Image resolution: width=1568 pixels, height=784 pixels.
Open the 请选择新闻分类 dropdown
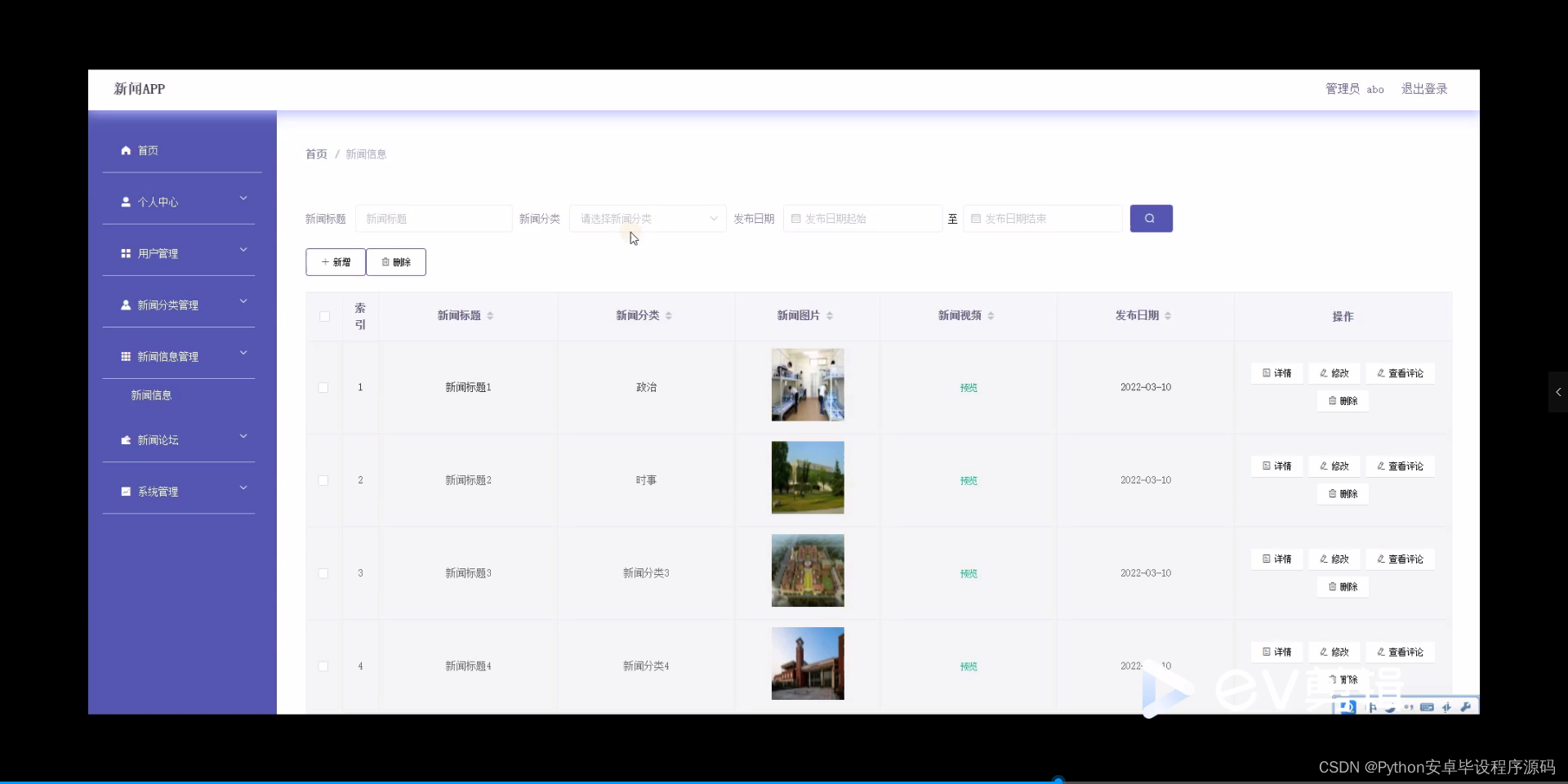[x=647, y=218]
